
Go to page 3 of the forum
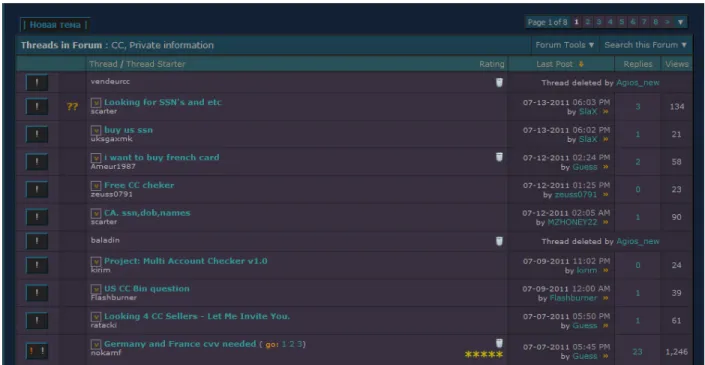coord(599,22)
